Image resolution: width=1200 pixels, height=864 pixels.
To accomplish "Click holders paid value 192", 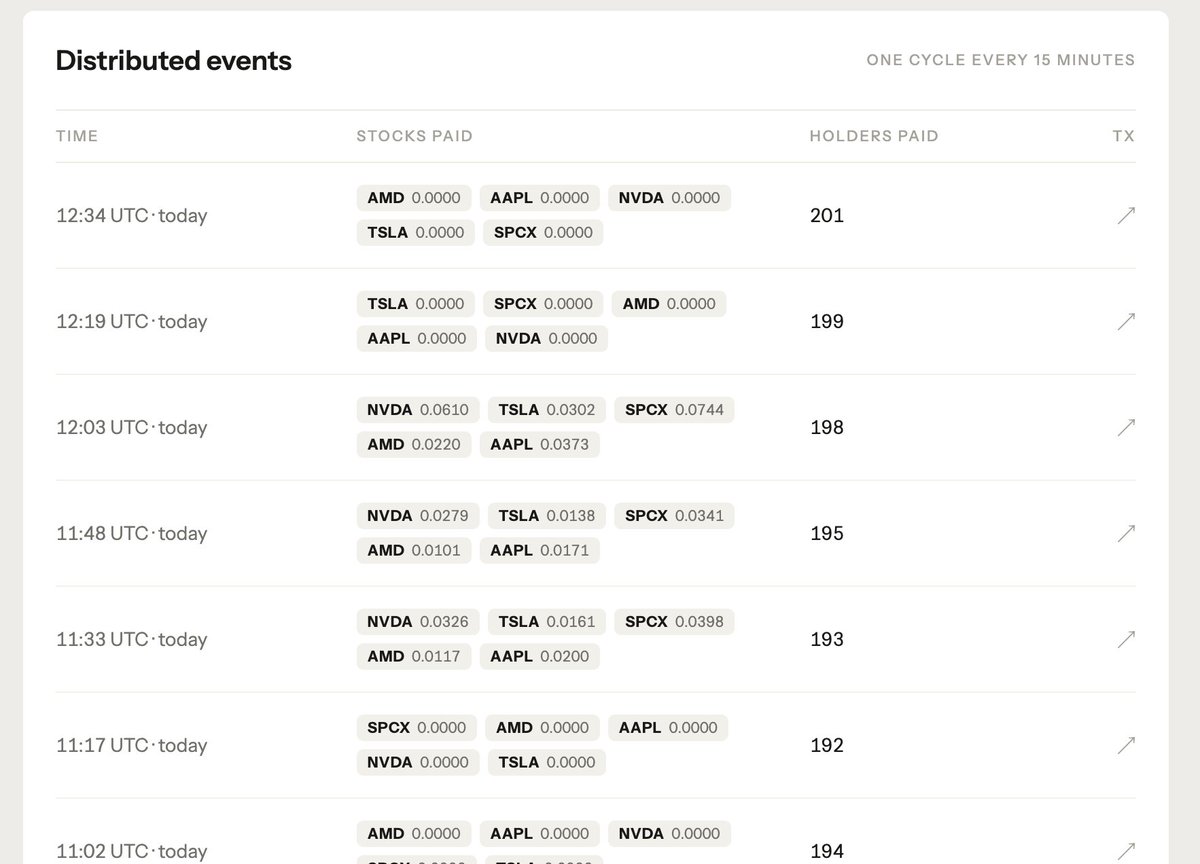I will [x=827, y=745].
